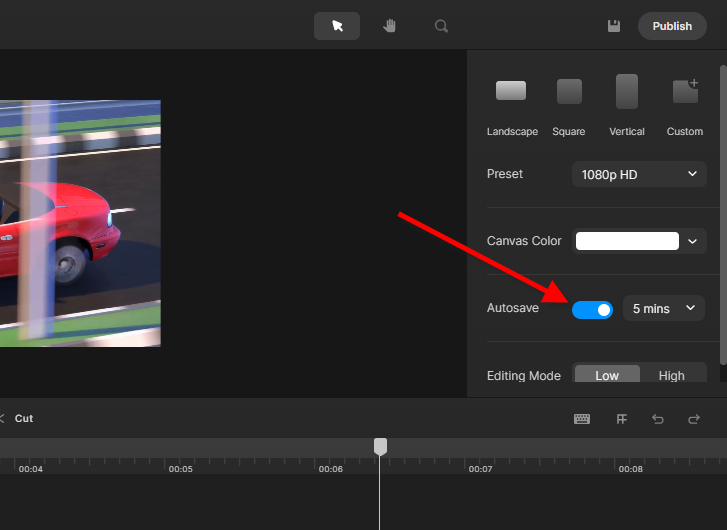
Task: Click the timeline snapping align icon
Action: (x=622, y=419)
